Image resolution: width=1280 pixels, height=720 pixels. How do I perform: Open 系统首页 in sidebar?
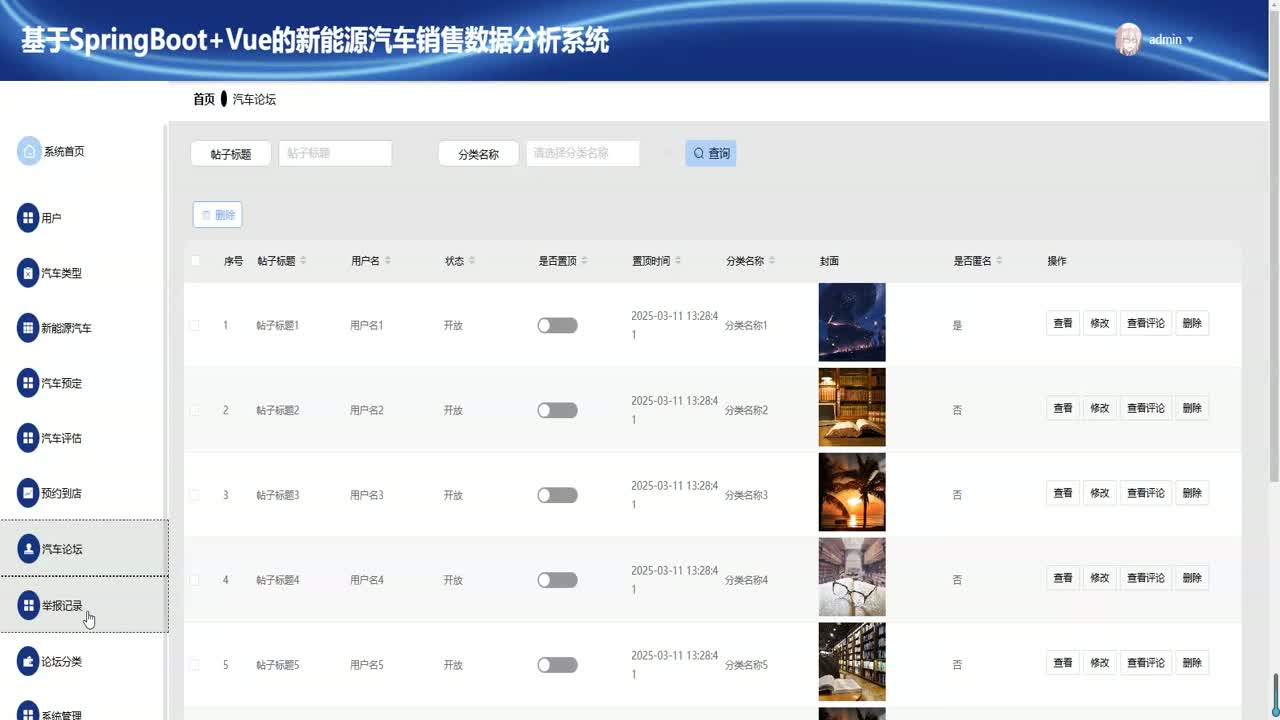click(x=64, y=151)
